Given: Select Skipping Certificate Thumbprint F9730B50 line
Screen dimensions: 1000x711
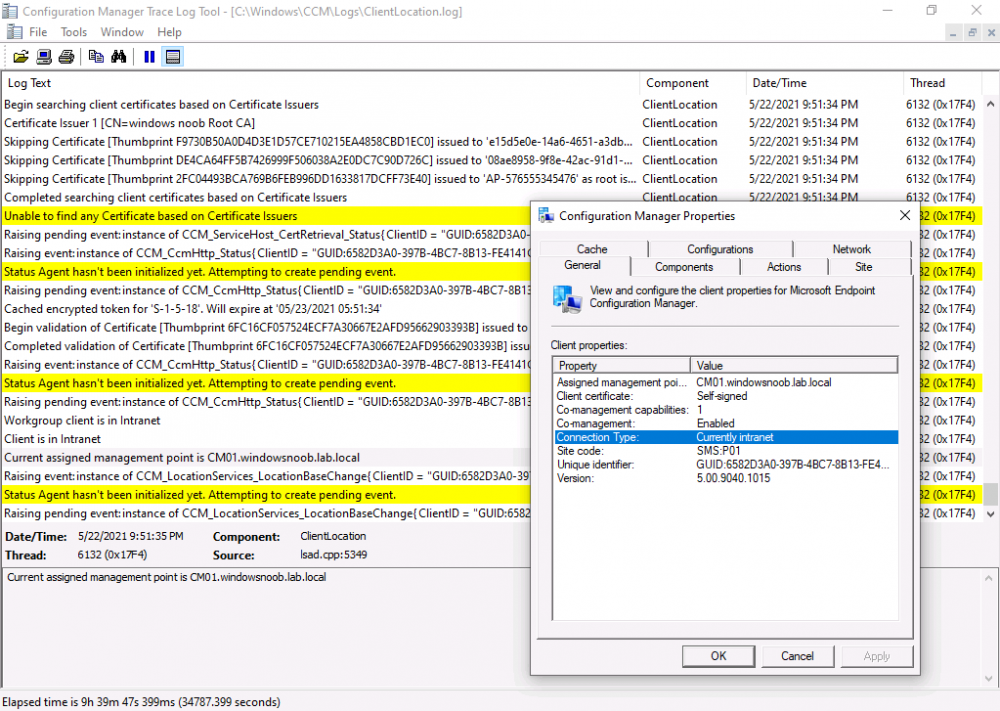Looking at the screenshot, I should click(491, 142).
